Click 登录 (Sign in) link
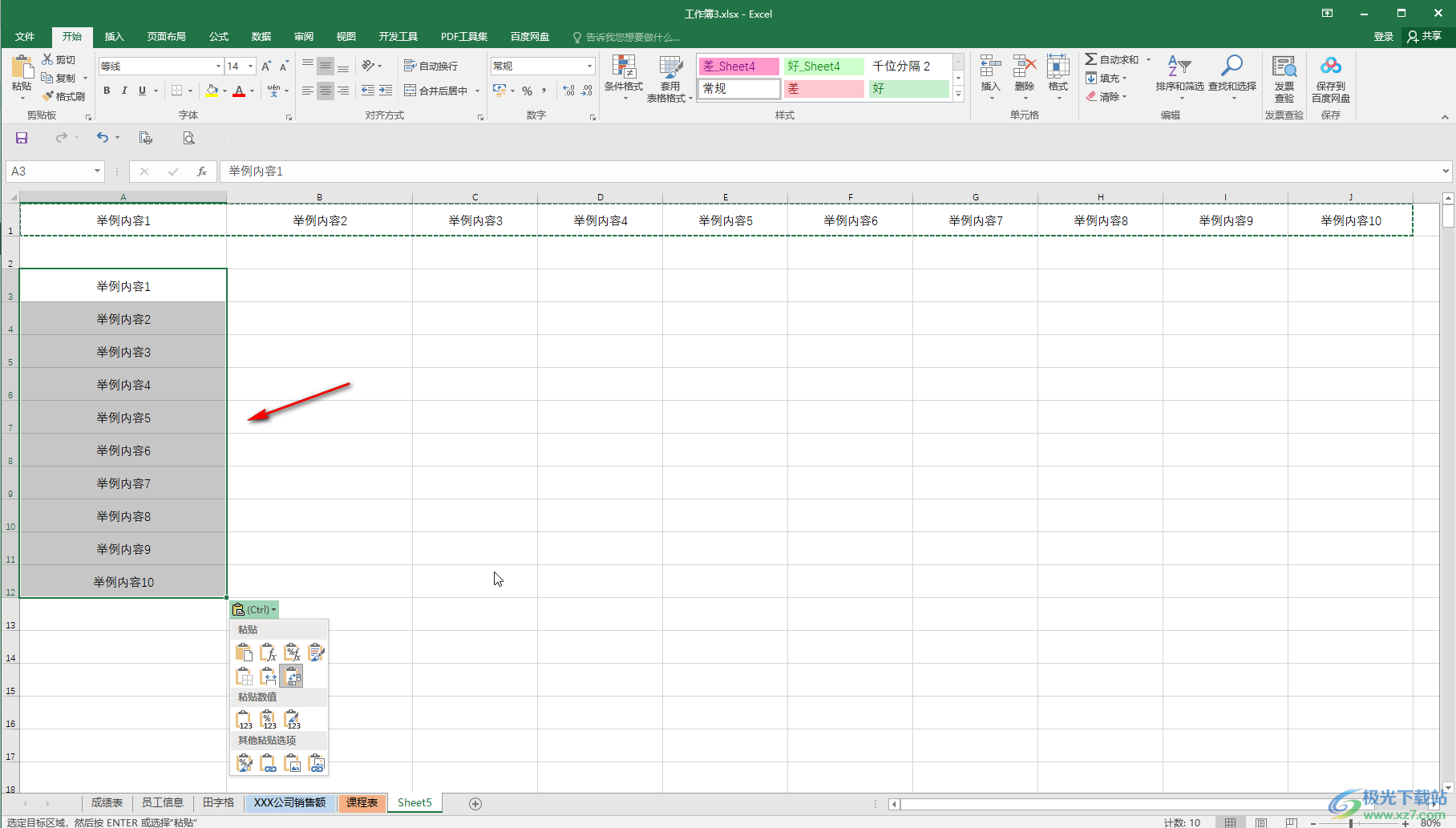 tap(1384, 36)
